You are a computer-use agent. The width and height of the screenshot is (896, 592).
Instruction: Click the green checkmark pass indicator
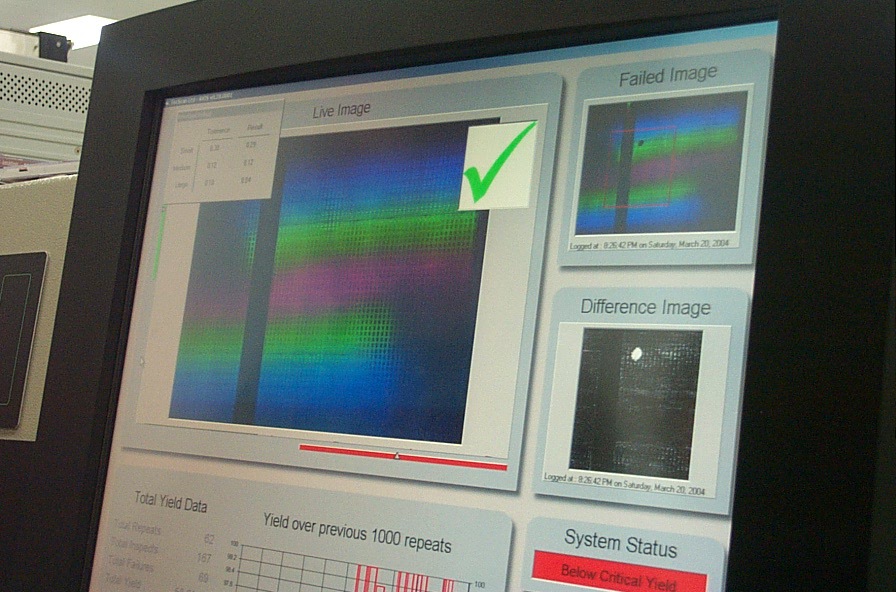498,165
